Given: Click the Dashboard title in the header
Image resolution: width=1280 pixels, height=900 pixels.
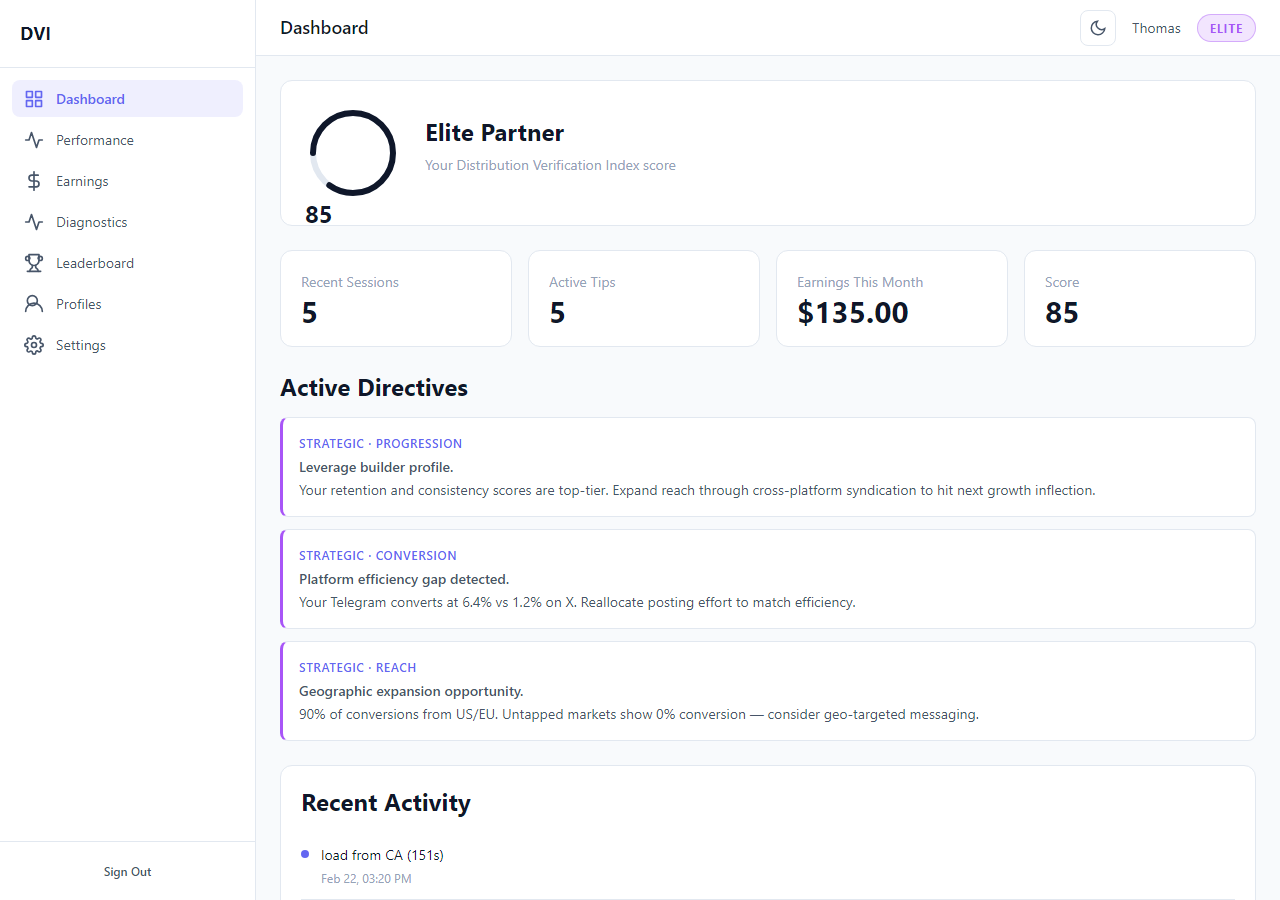Looking at the screenshot, I should (324, 28).
